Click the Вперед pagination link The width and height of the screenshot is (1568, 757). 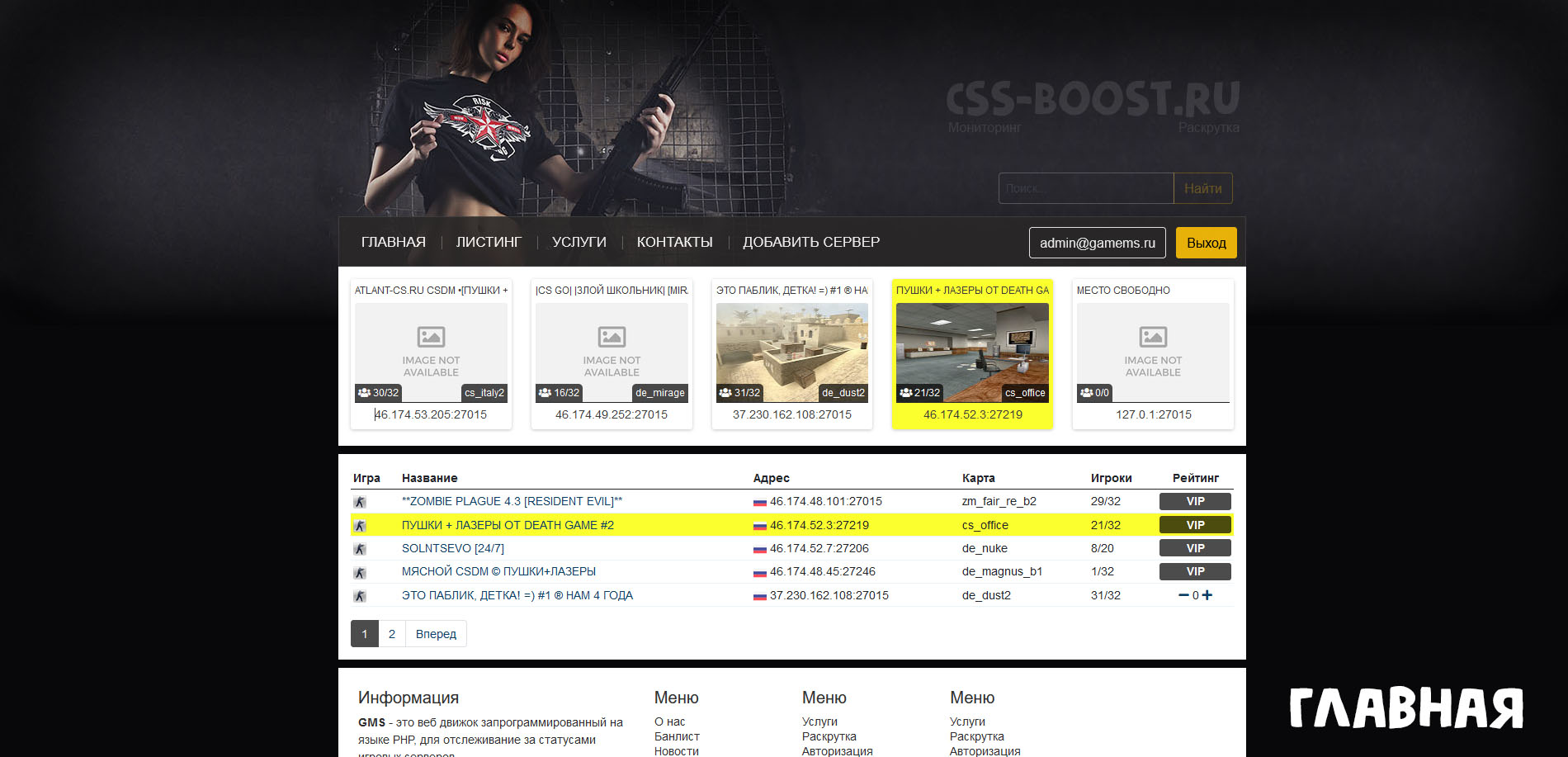coord(436,634)
